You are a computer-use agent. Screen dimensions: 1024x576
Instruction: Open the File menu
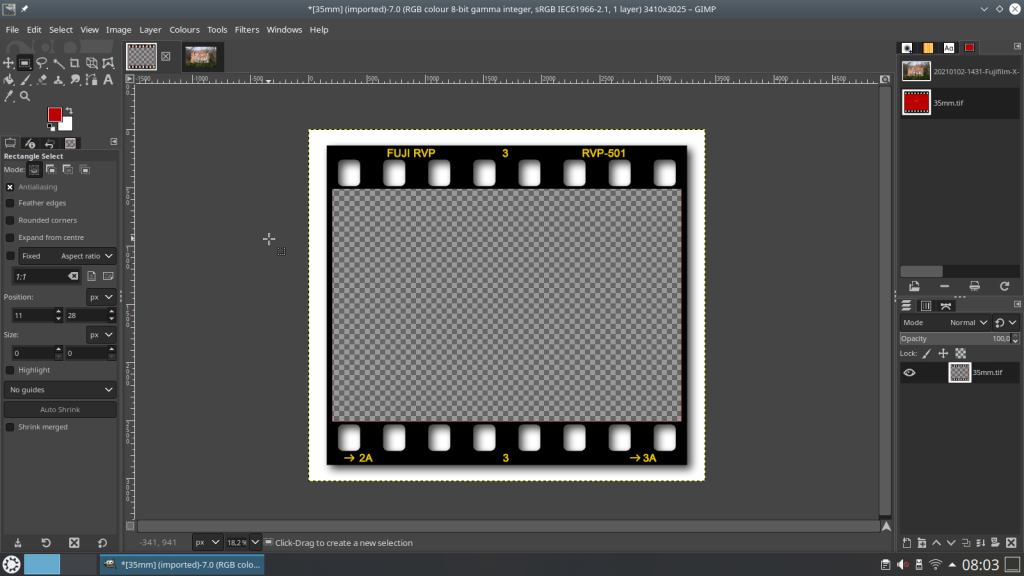pos(12,29)
